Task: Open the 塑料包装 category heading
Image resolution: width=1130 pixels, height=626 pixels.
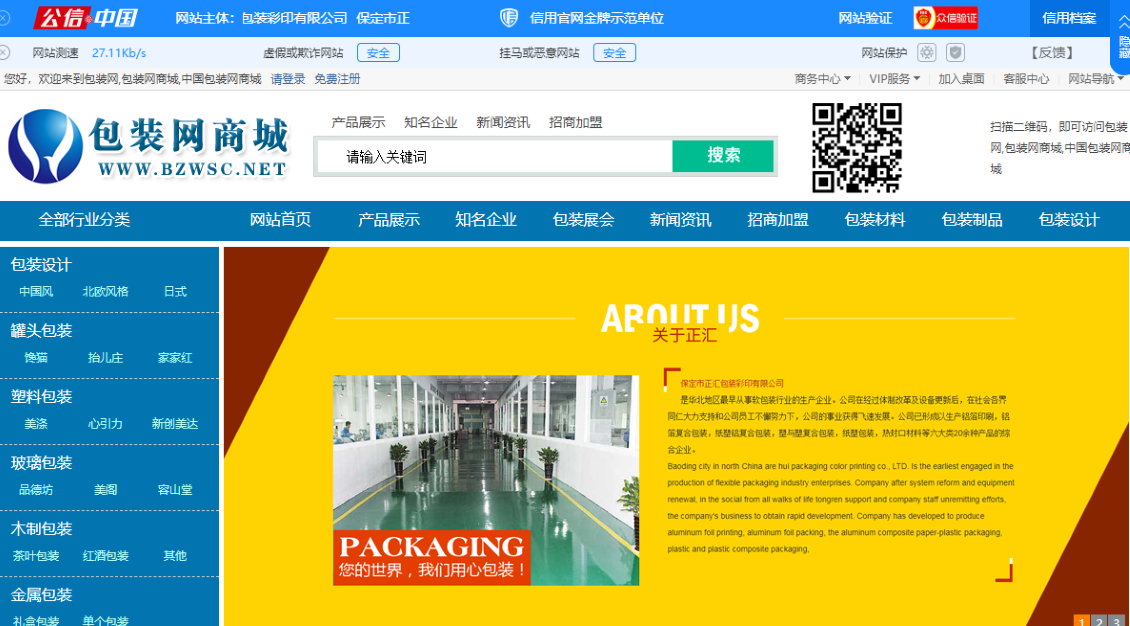Action: coord(41,397)
